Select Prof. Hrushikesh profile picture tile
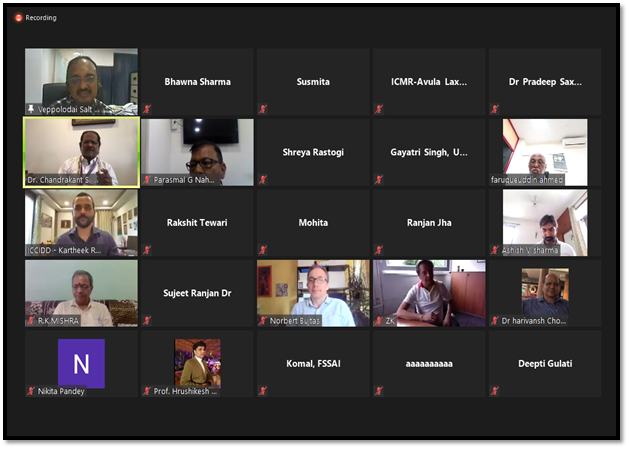 point(197,363)
